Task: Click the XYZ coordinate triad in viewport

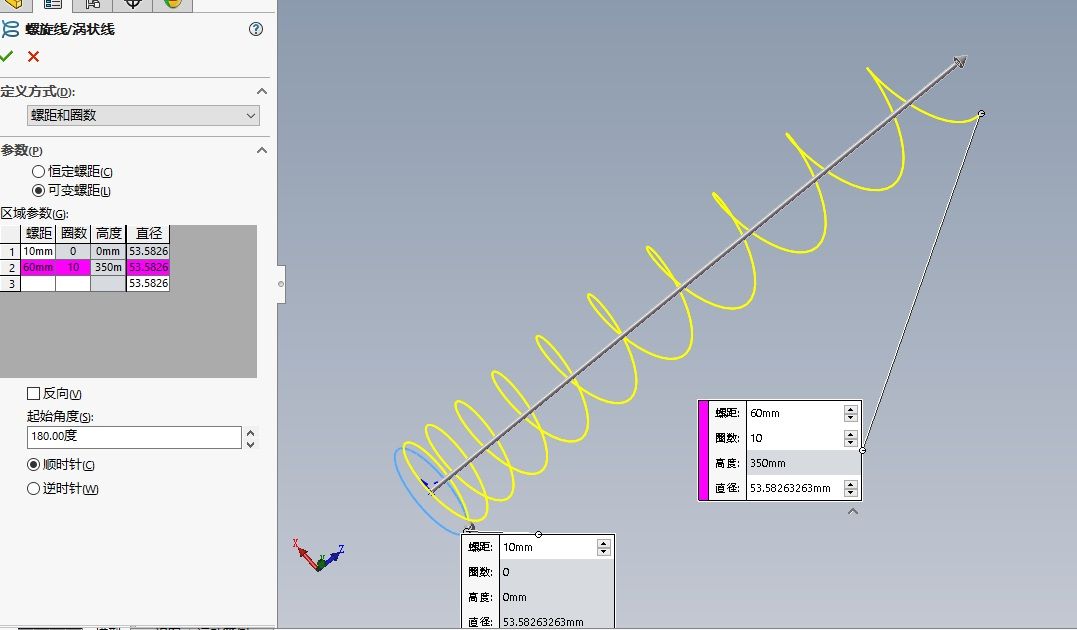Action: point(320,555)
